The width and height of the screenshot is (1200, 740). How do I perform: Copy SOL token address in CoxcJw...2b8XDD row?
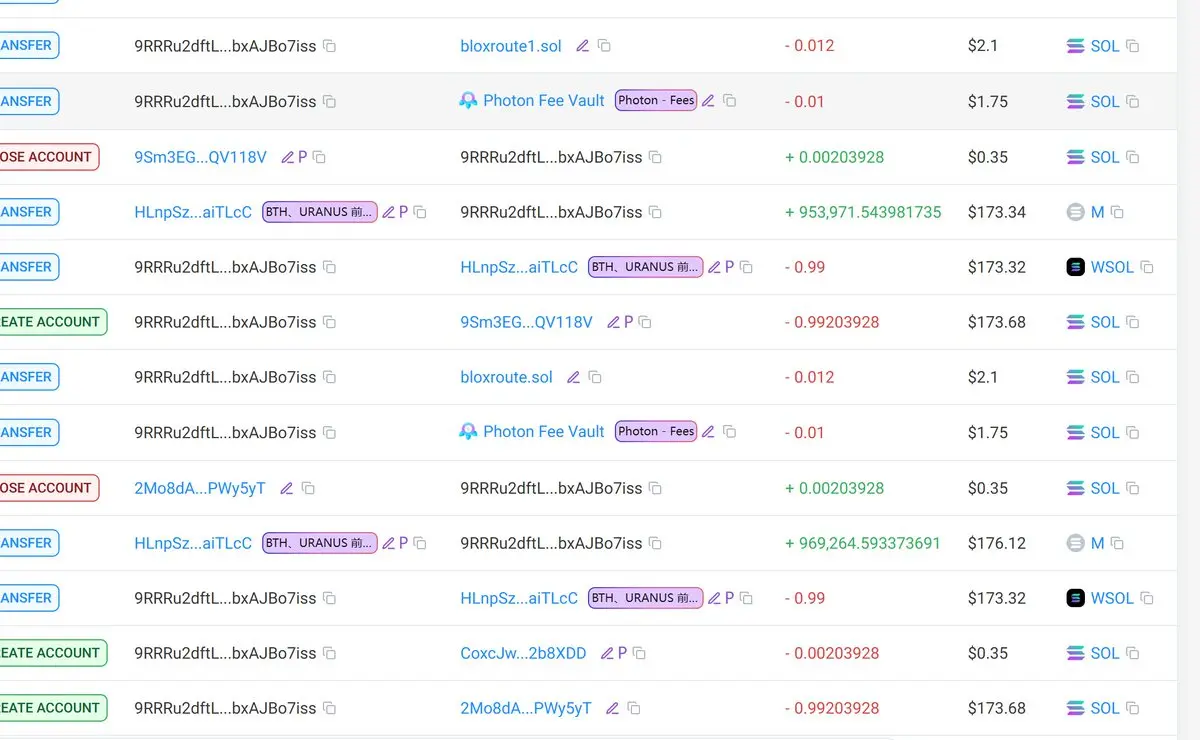pyautogui.click(x=1132, y=653)
